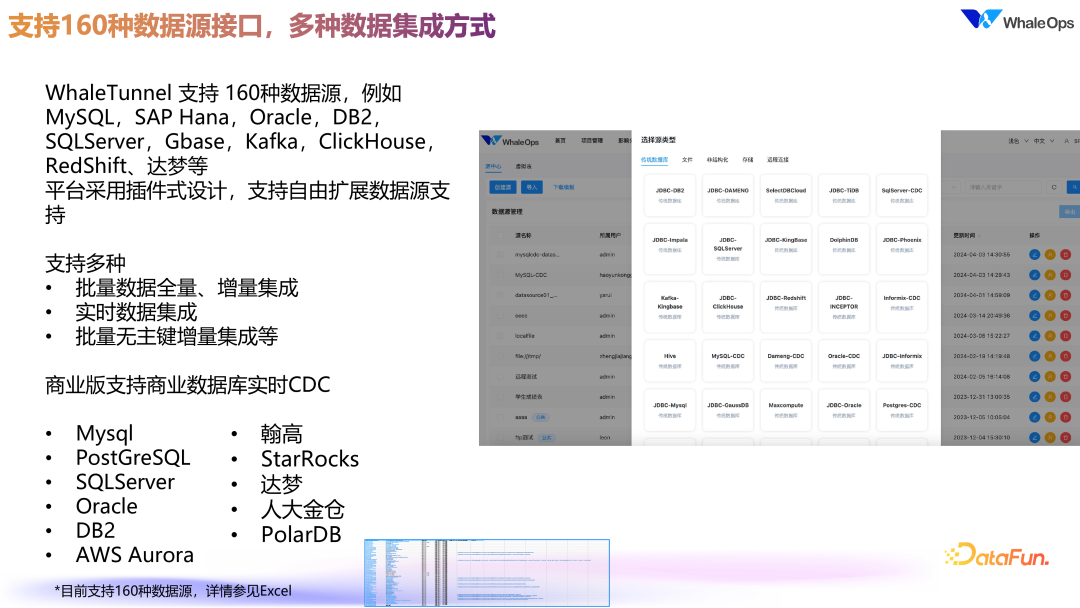The image size is (1080, 608).
Task: Click the 导出 button
Action: click(1070, 212)
